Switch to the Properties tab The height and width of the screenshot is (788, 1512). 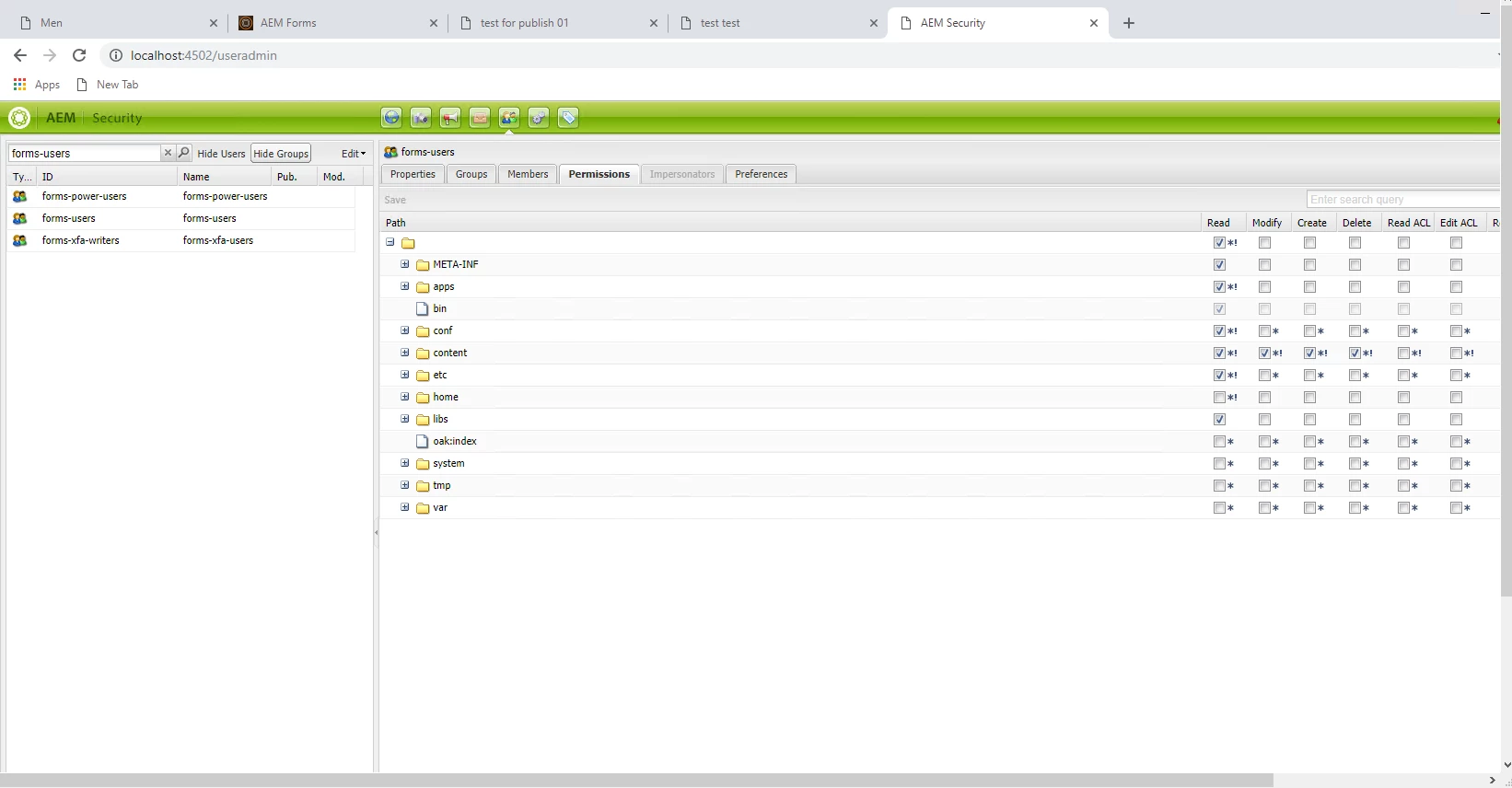point(413,174)
